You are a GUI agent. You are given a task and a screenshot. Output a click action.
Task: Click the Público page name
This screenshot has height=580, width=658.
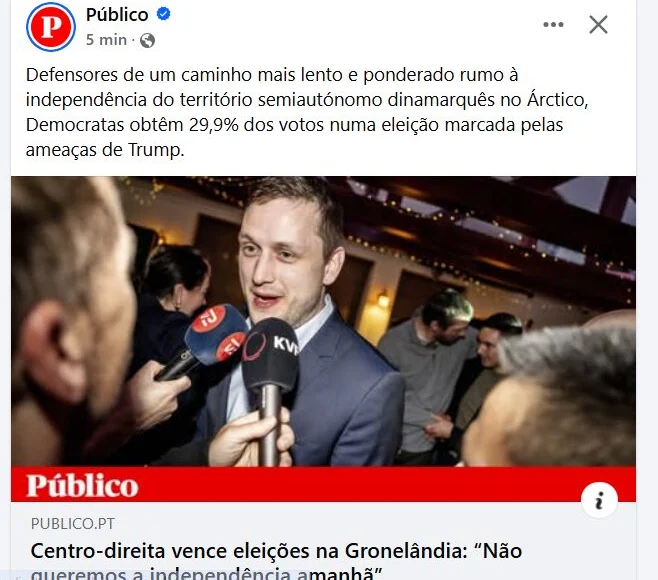[117, 15]
